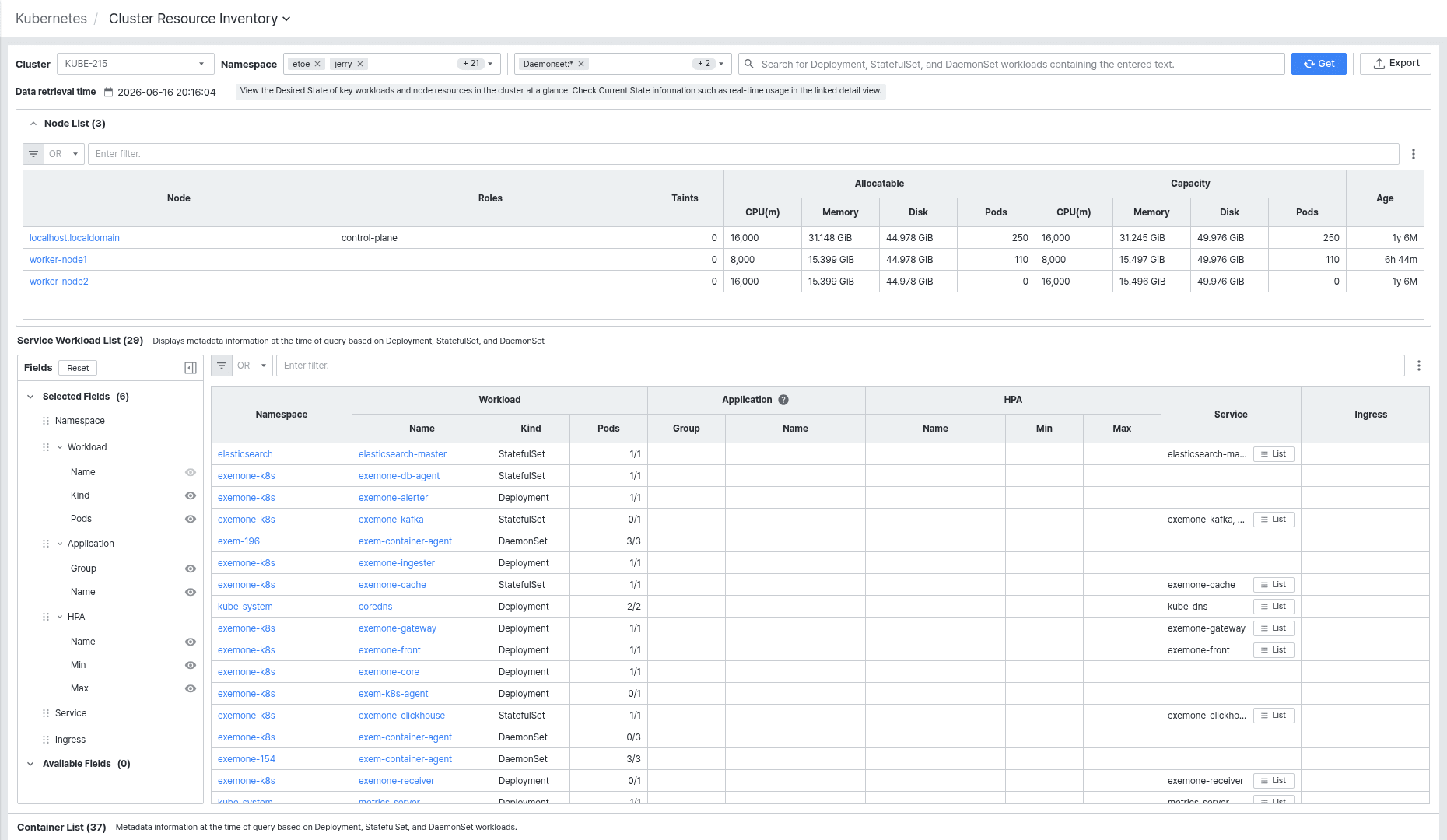Remove the etoe namespace tag
The width and height of the screenshot is (1447, 840).
[x=317, y=64]
